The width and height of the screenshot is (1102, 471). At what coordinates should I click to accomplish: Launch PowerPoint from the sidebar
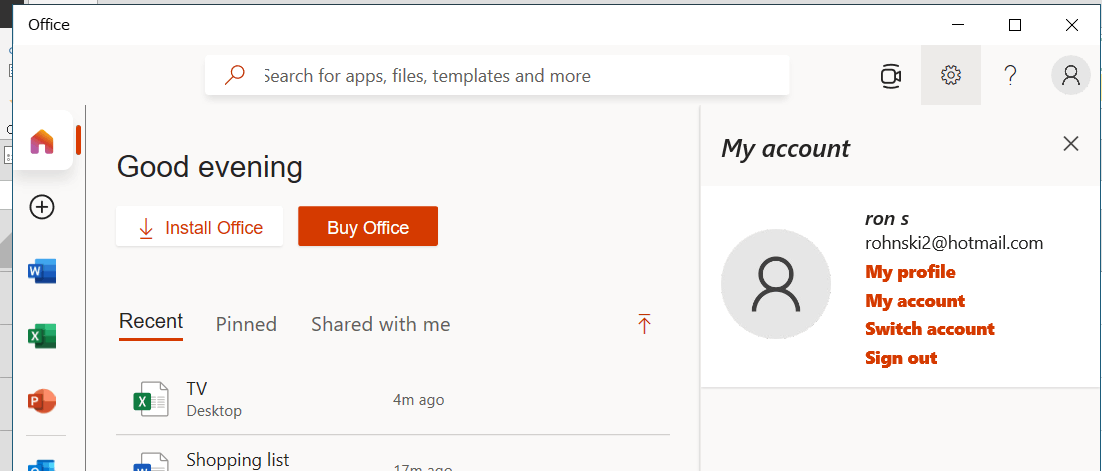click(42, 401)
